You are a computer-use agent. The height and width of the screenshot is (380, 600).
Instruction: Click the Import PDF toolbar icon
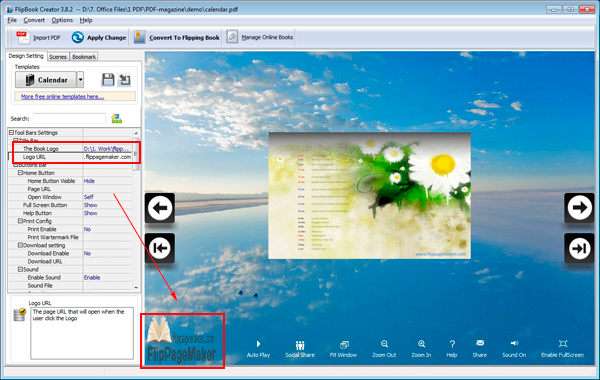pos(23,37)
